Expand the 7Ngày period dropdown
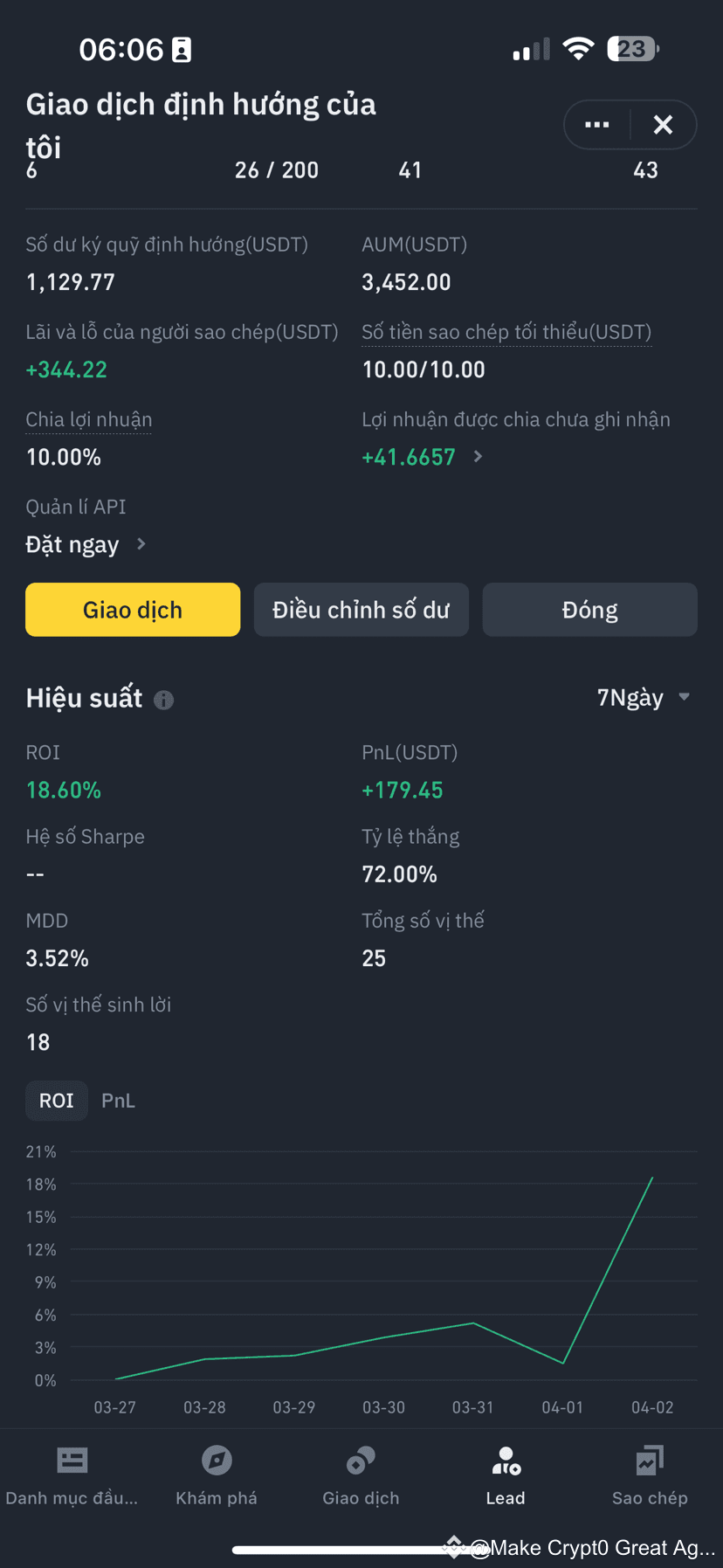The image size is (723, 1568). pos(644,697)
